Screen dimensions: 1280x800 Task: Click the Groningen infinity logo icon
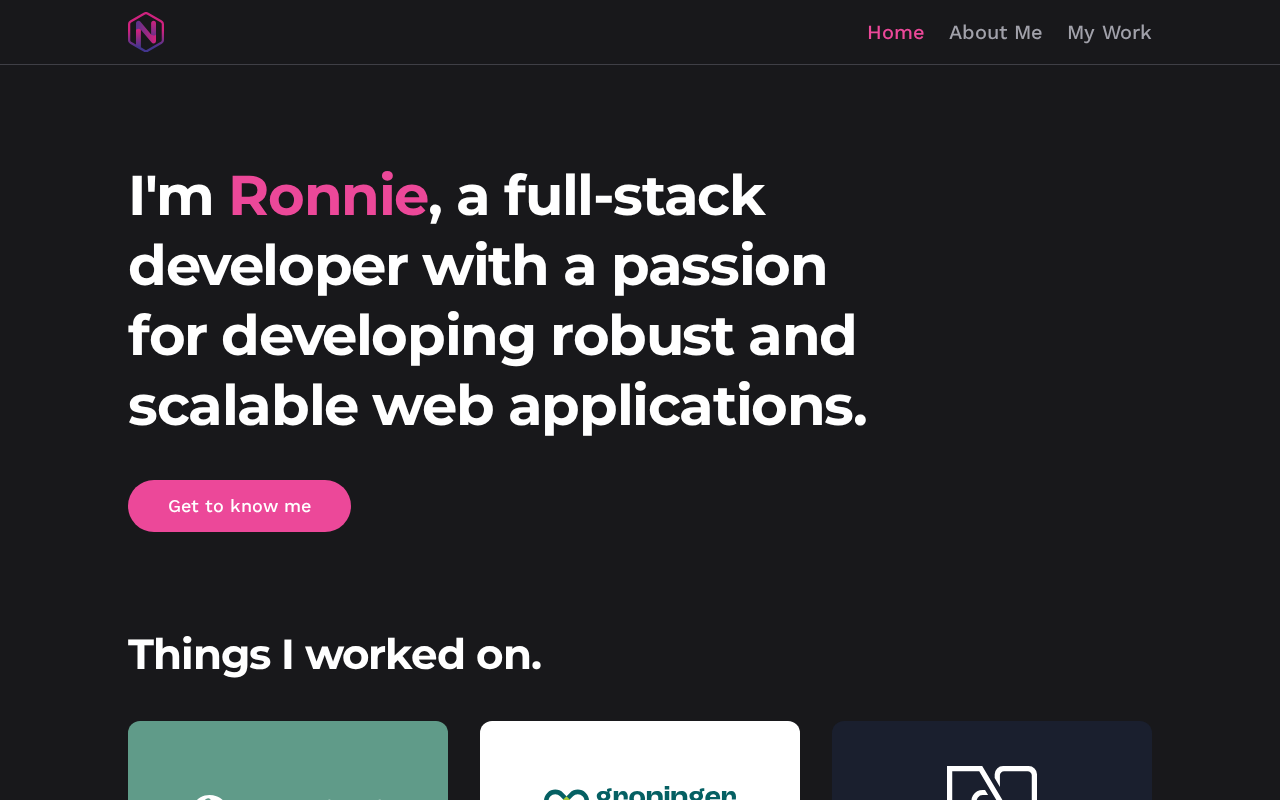[x=566, y=794]
